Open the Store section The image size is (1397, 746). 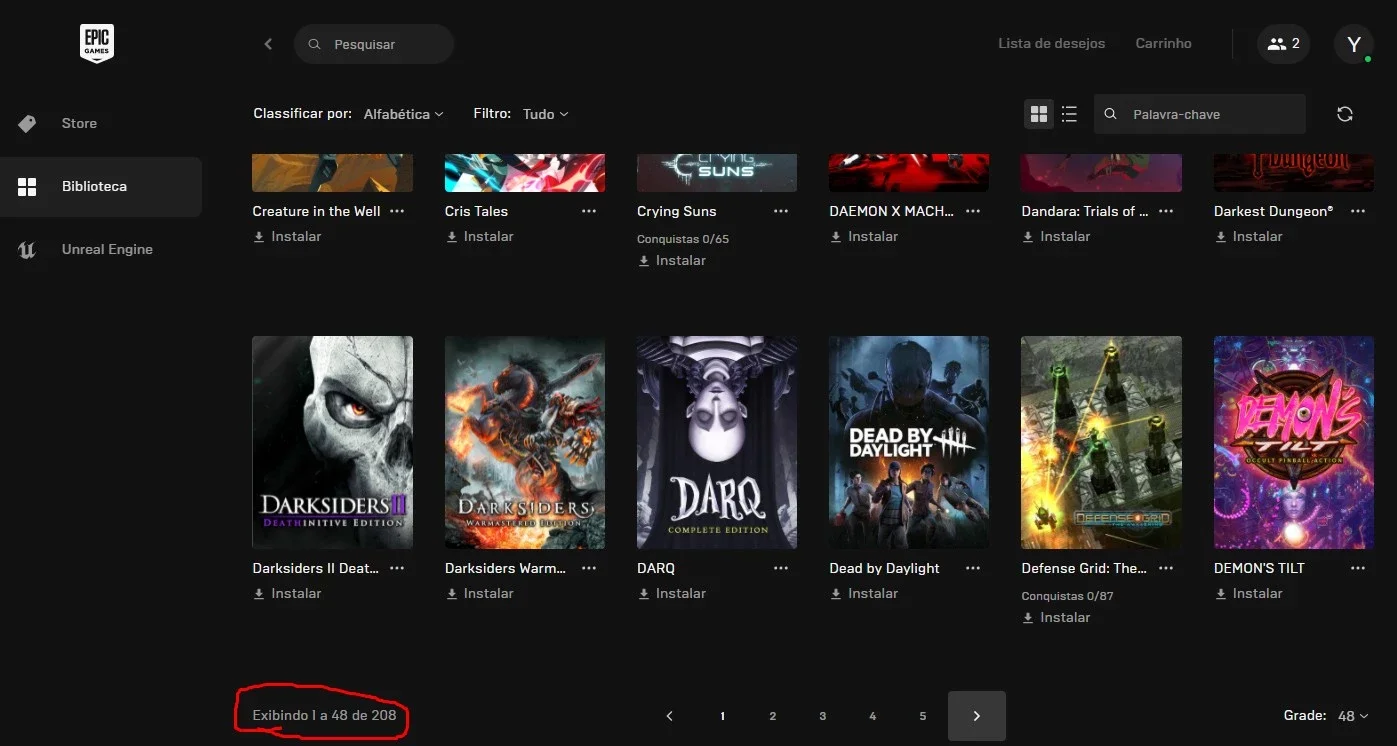pyautogui.click(x=101, y=123)
